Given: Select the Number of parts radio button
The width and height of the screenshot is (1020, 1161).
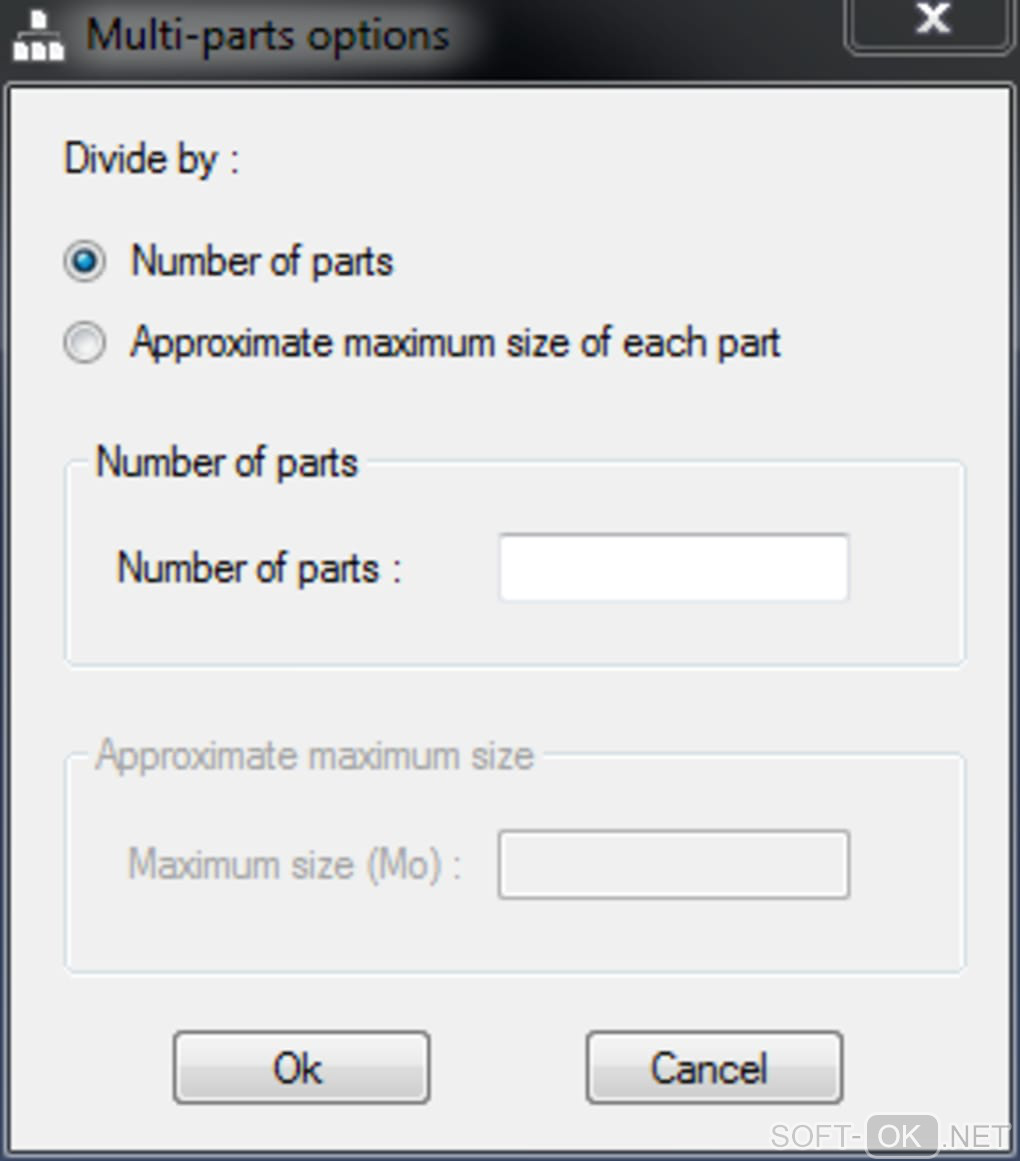Looking at the screenshot, I should (x=84, y=263).
